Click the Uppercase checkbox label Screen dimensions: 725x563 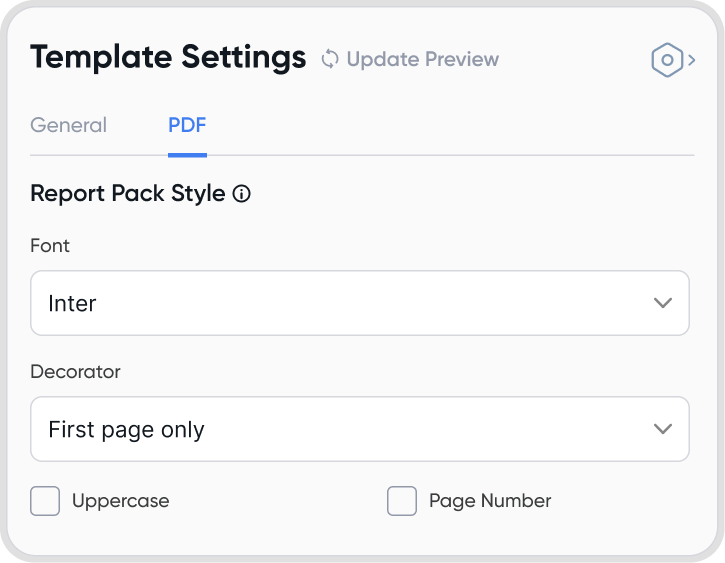click(x=120, y=501)
